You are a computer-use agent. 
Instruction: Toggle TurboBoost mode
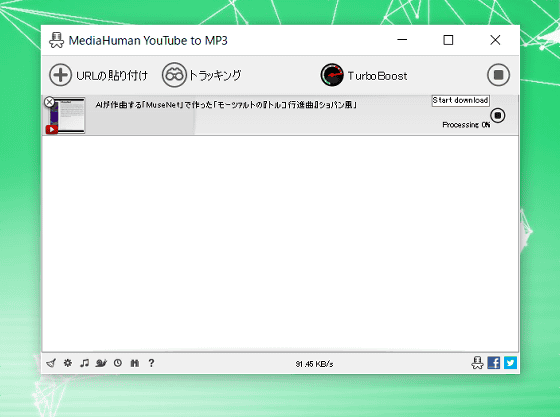coord(364,75)
